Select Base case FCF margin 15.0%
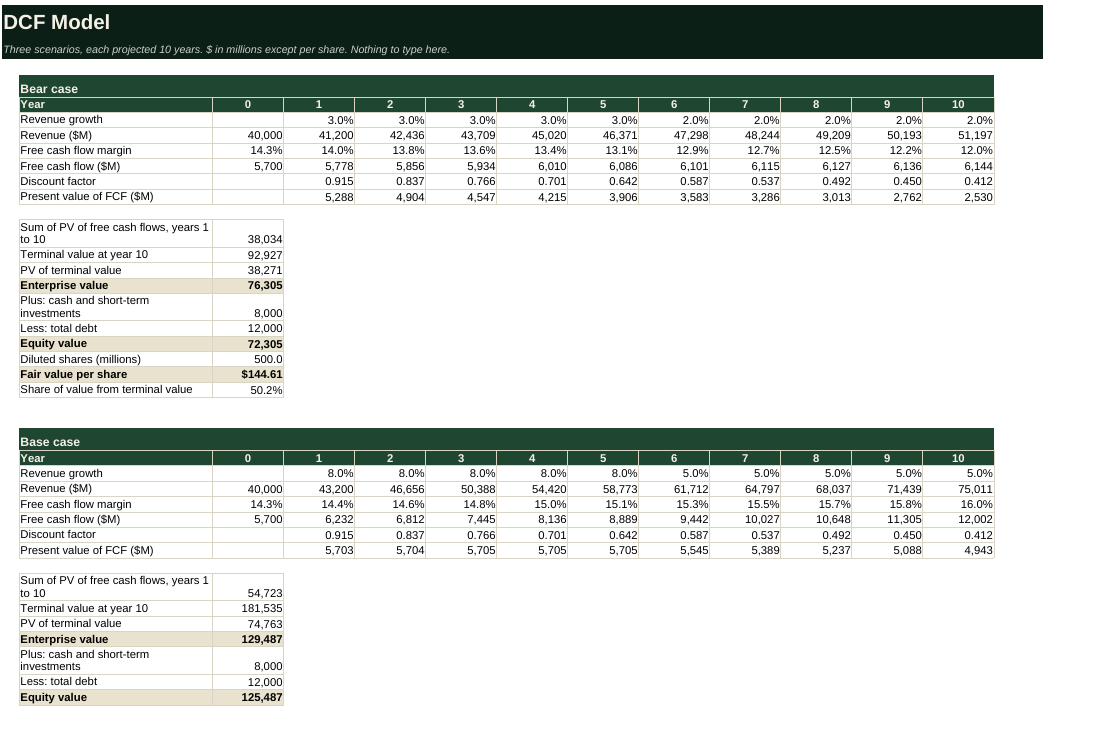Image resolution: width=1120 pixels, height=755 pixels. click(x=532, y=504)
